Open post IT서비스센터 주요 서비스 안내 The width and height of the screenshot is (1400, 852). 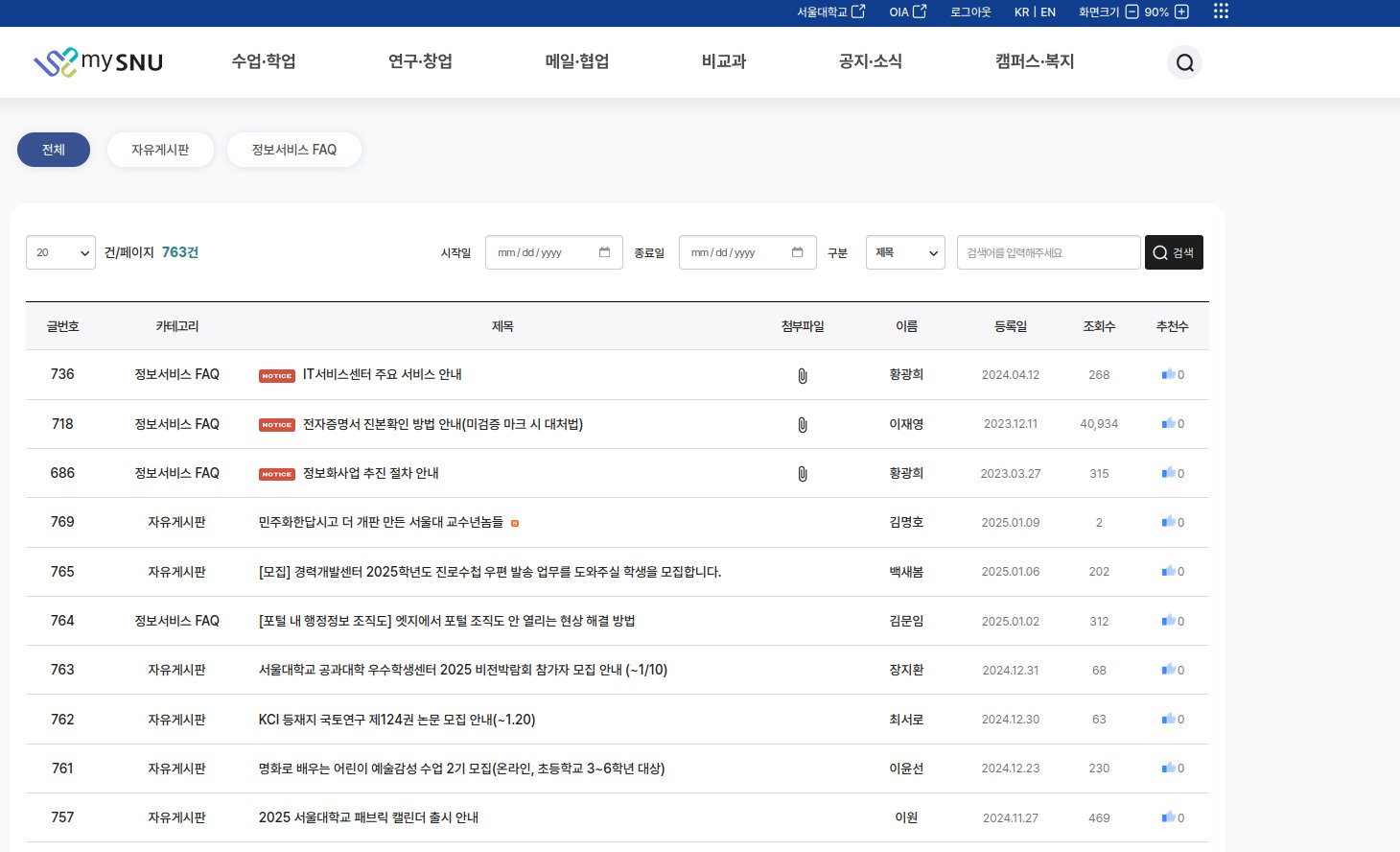pos(382,374)
